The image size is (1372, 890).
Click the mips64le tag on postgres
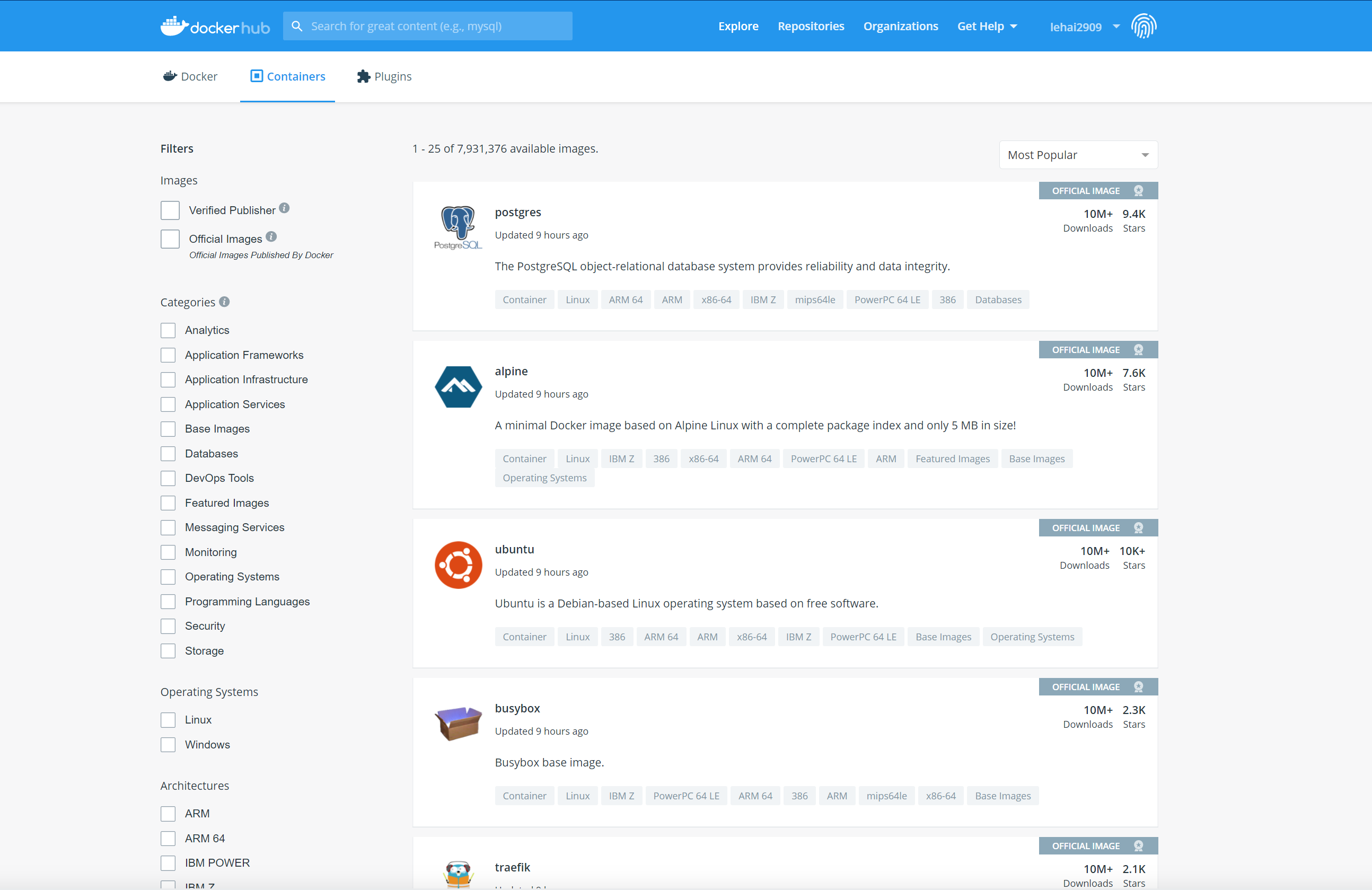814,299
